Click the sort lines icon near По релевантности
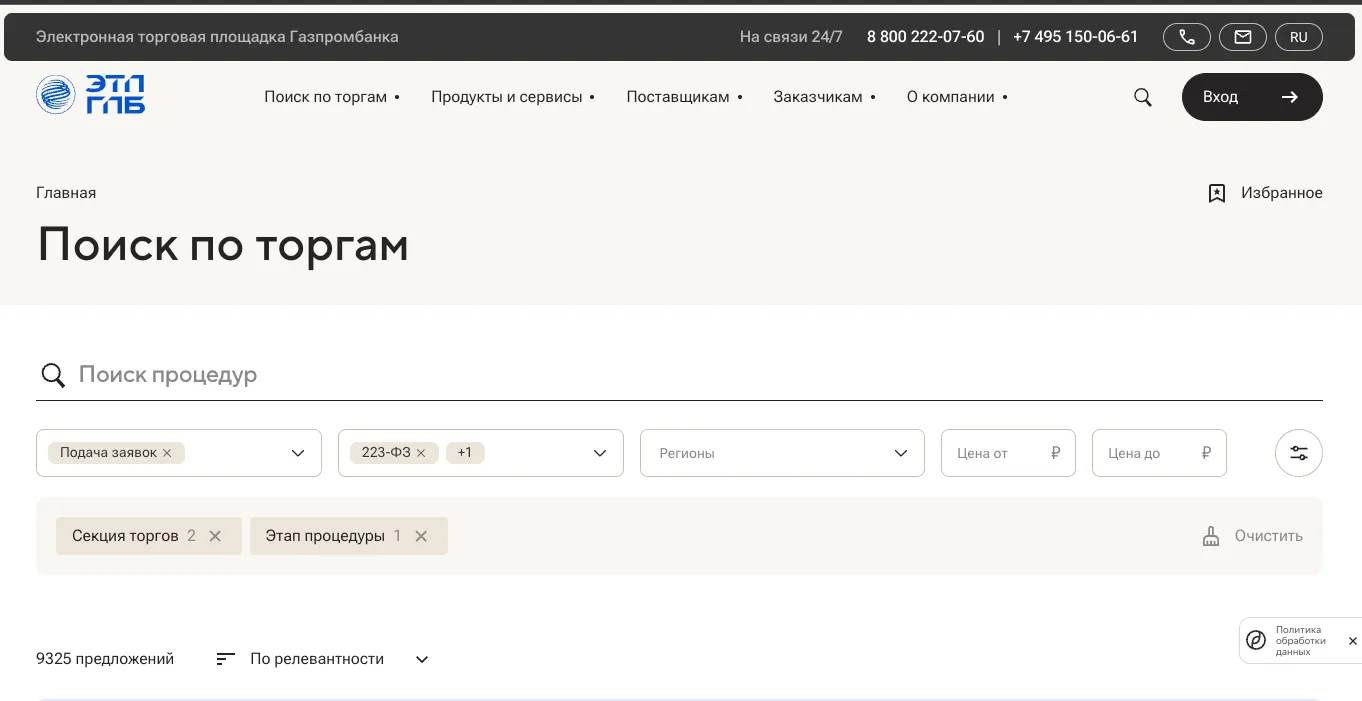Image resolution: width=1362 pixels, height=701 pixels. coord(226,659)
